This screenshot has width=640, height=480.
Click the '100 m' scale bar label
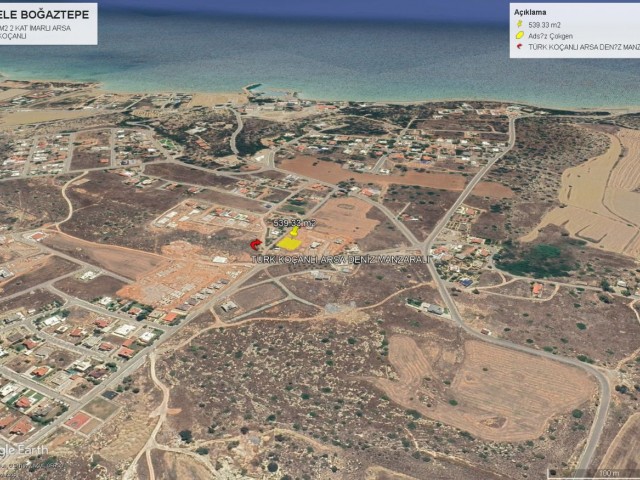(608, 473)
